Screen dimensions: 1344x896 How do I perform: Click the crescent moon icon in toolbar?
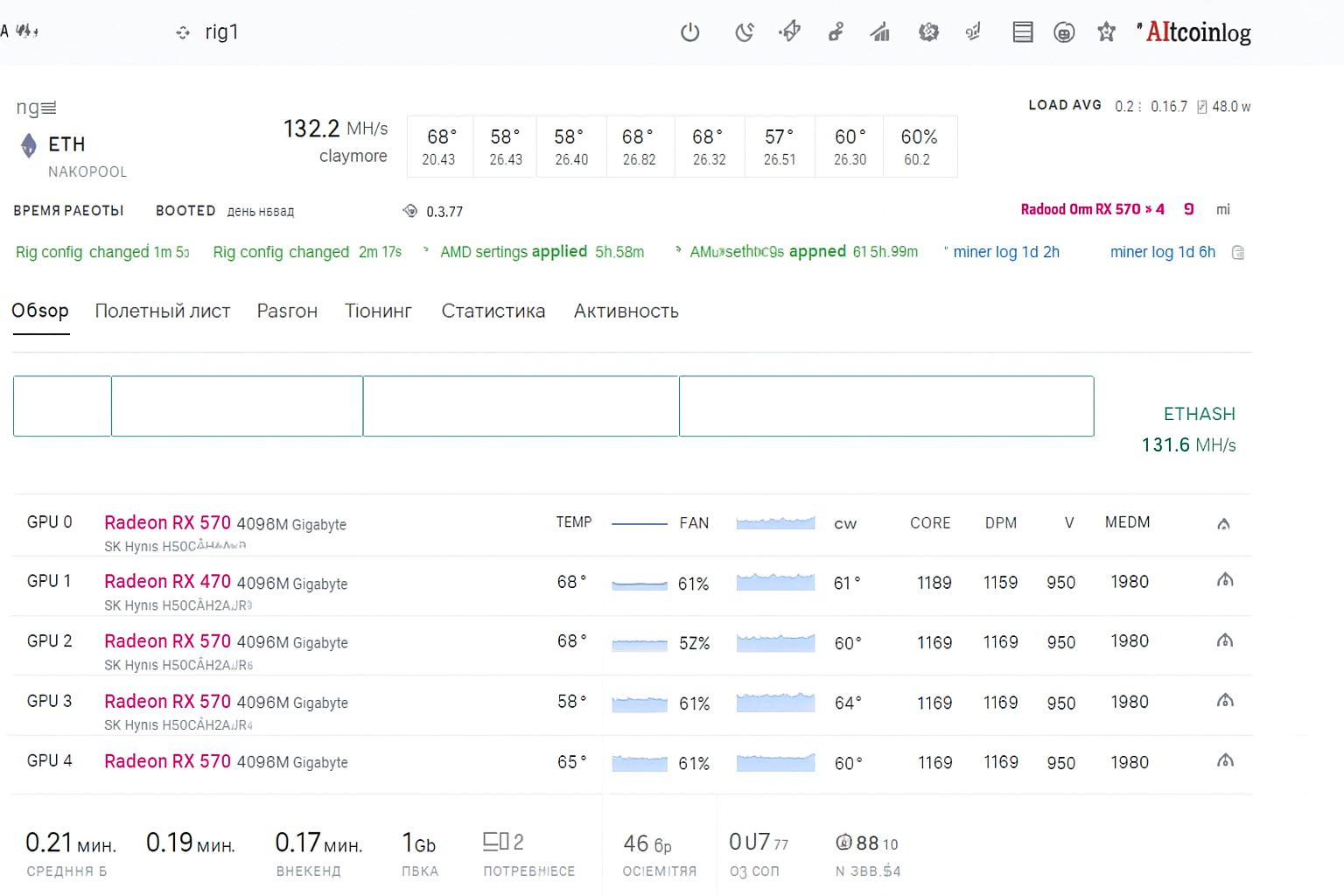[x=744, y=32]
